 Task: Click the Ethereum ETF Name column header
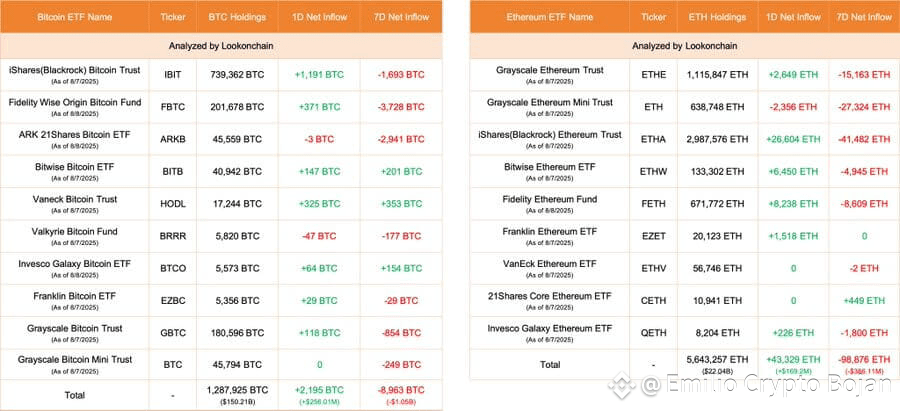tap(549, 17)
